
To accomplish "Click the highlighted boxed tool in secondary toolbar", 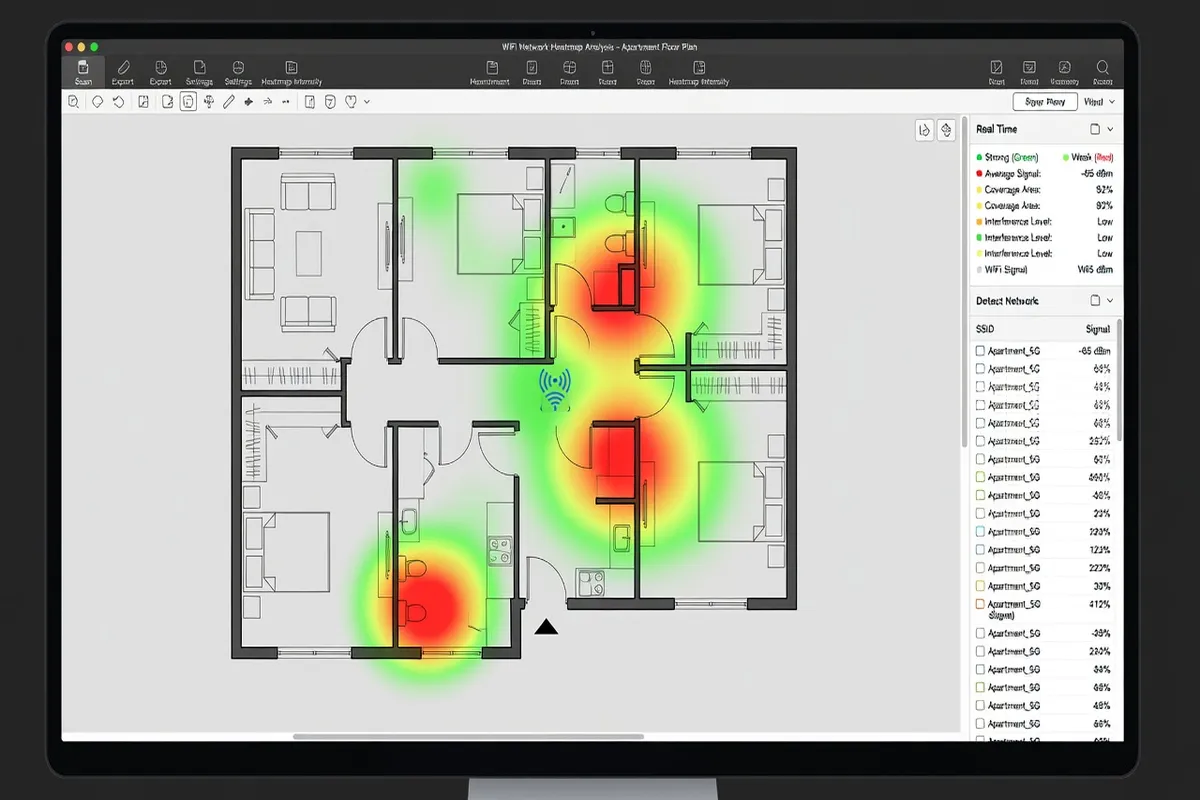I will pos(188,101).
